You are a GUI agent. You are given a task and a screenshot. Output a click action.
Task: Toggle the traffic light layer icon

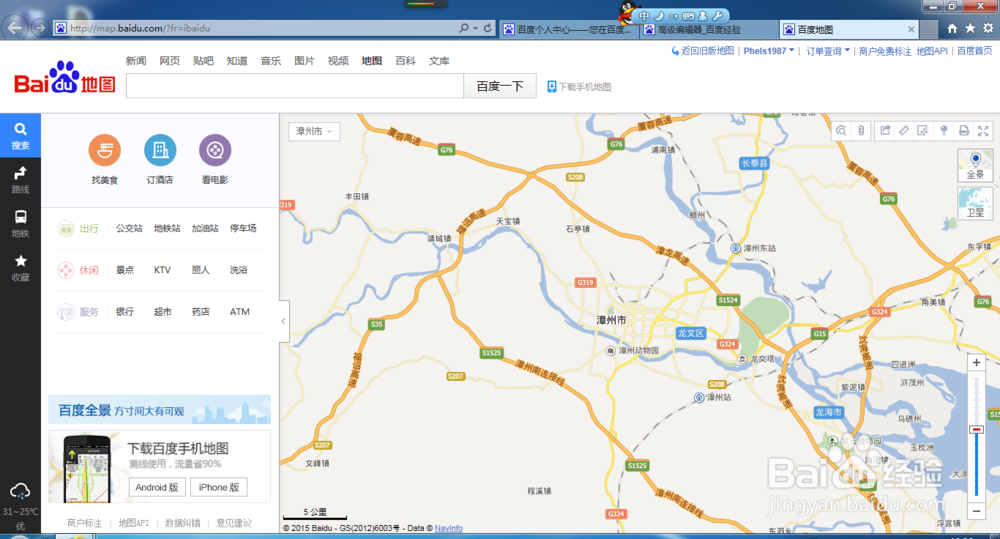pos(861,131)
